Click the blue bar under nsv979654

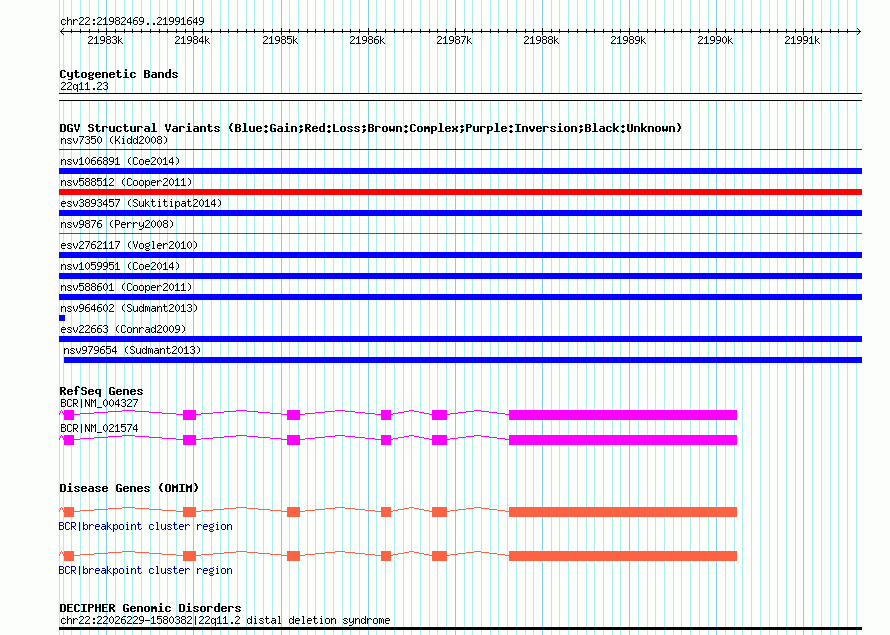coord(463,360)
